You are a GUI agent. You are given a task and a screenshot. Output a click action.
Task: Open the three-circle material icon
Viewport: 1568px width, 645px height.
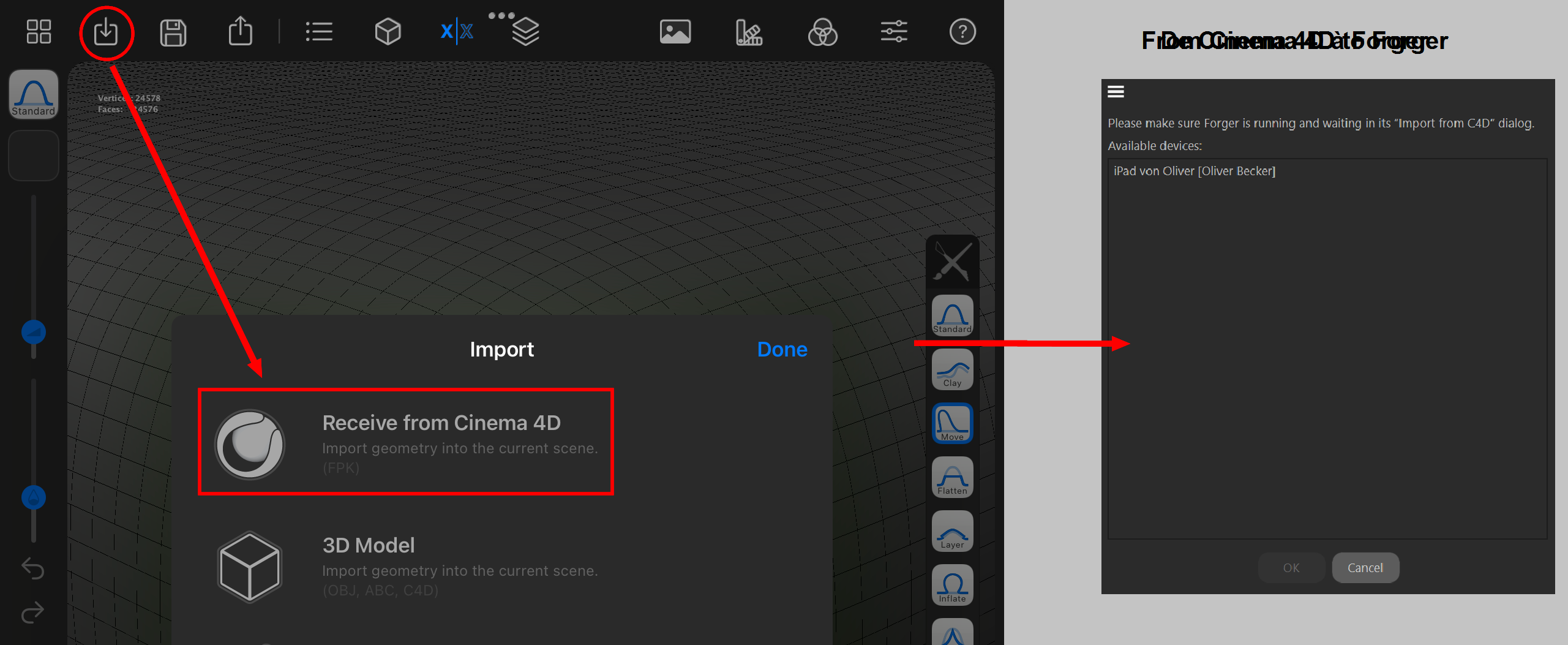822,32
